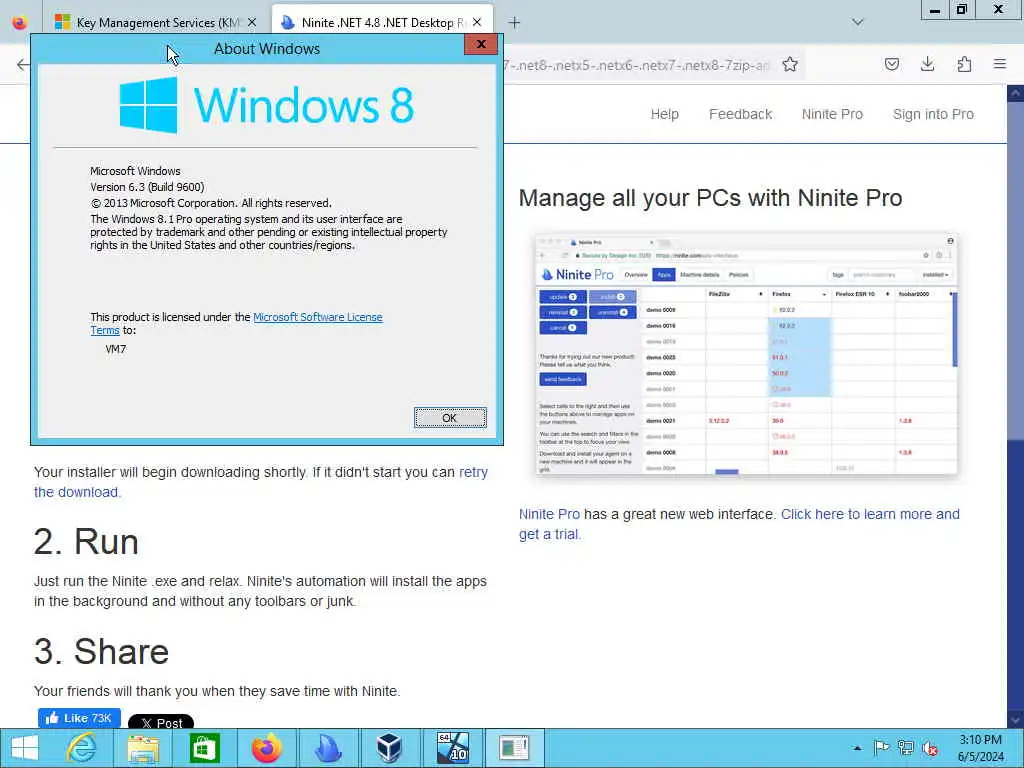Close the About Windows dialog

(481, 44)
